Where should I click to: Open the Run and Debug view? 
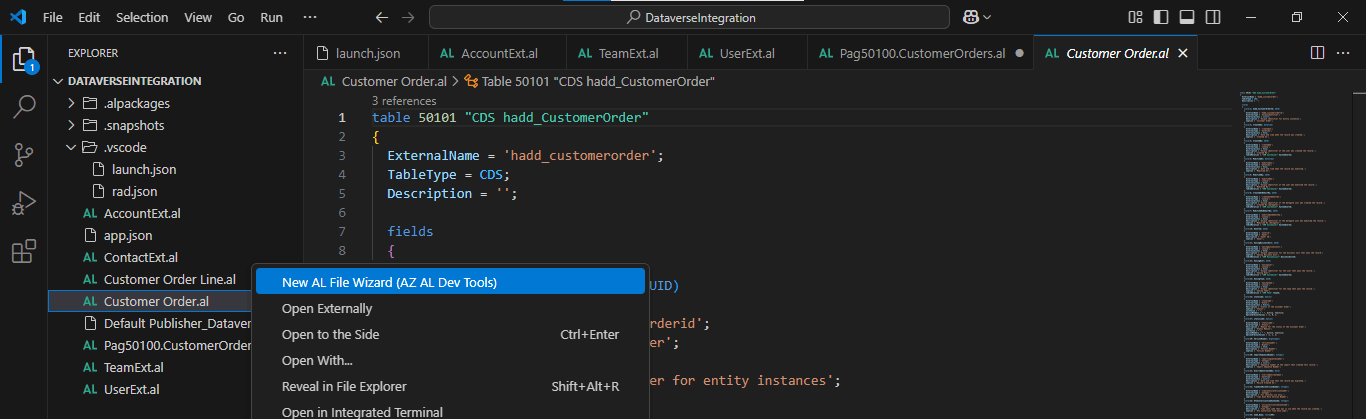24,203
